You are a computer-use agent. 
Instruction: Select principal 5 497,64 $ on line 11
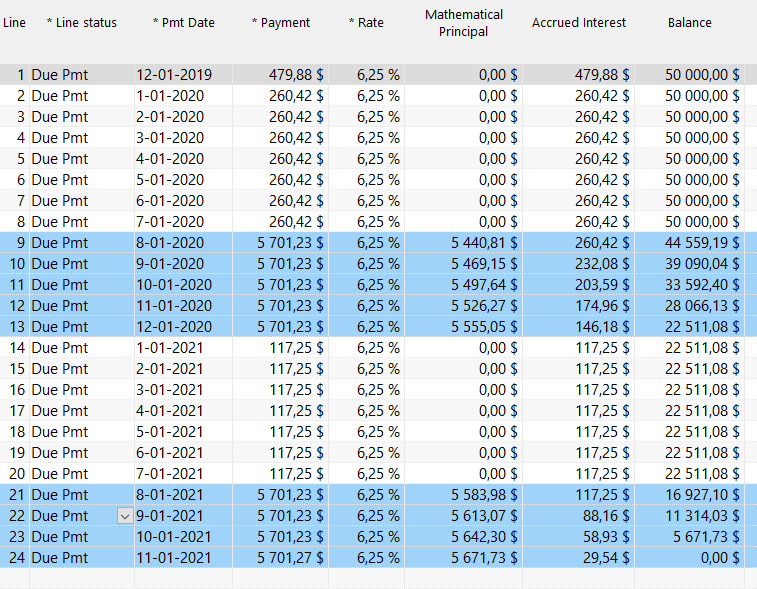(x=463, y=285)
